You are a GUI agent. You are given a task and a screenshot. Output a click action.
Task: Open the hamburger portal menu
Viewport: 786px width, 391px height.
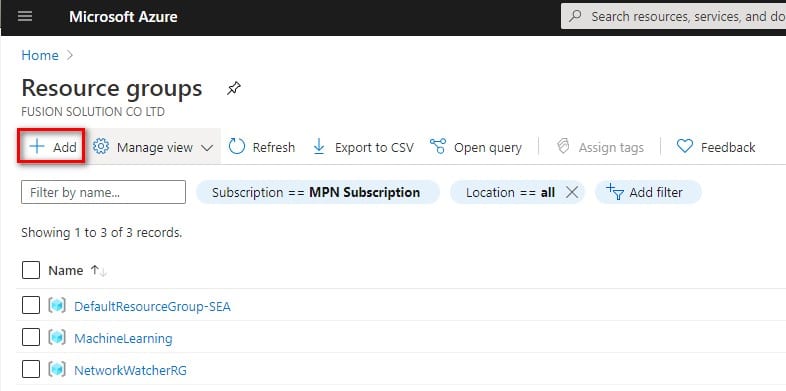(25, 17)
